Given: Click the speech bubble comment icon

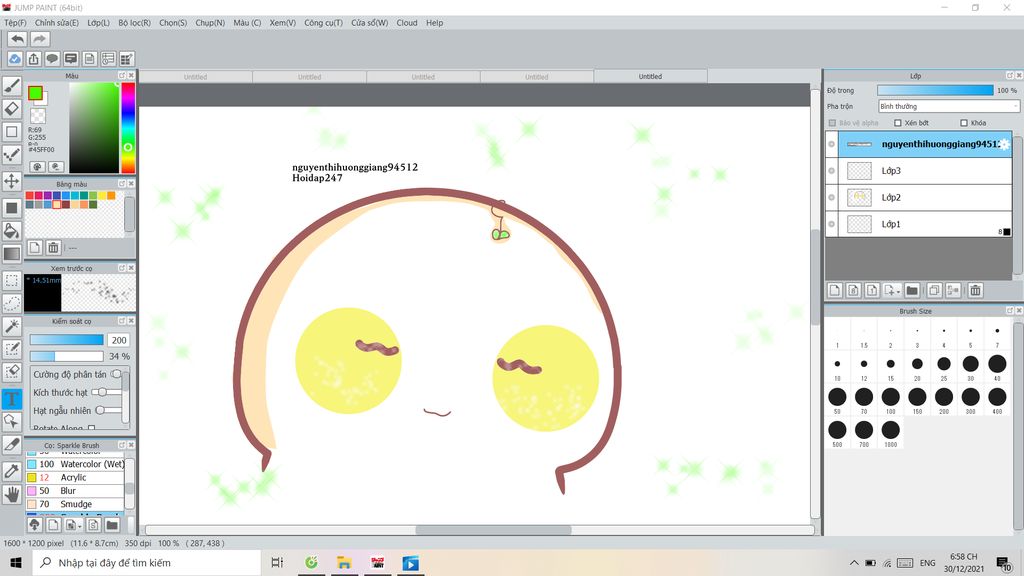Looking at the screenshot, I should 52,59.
